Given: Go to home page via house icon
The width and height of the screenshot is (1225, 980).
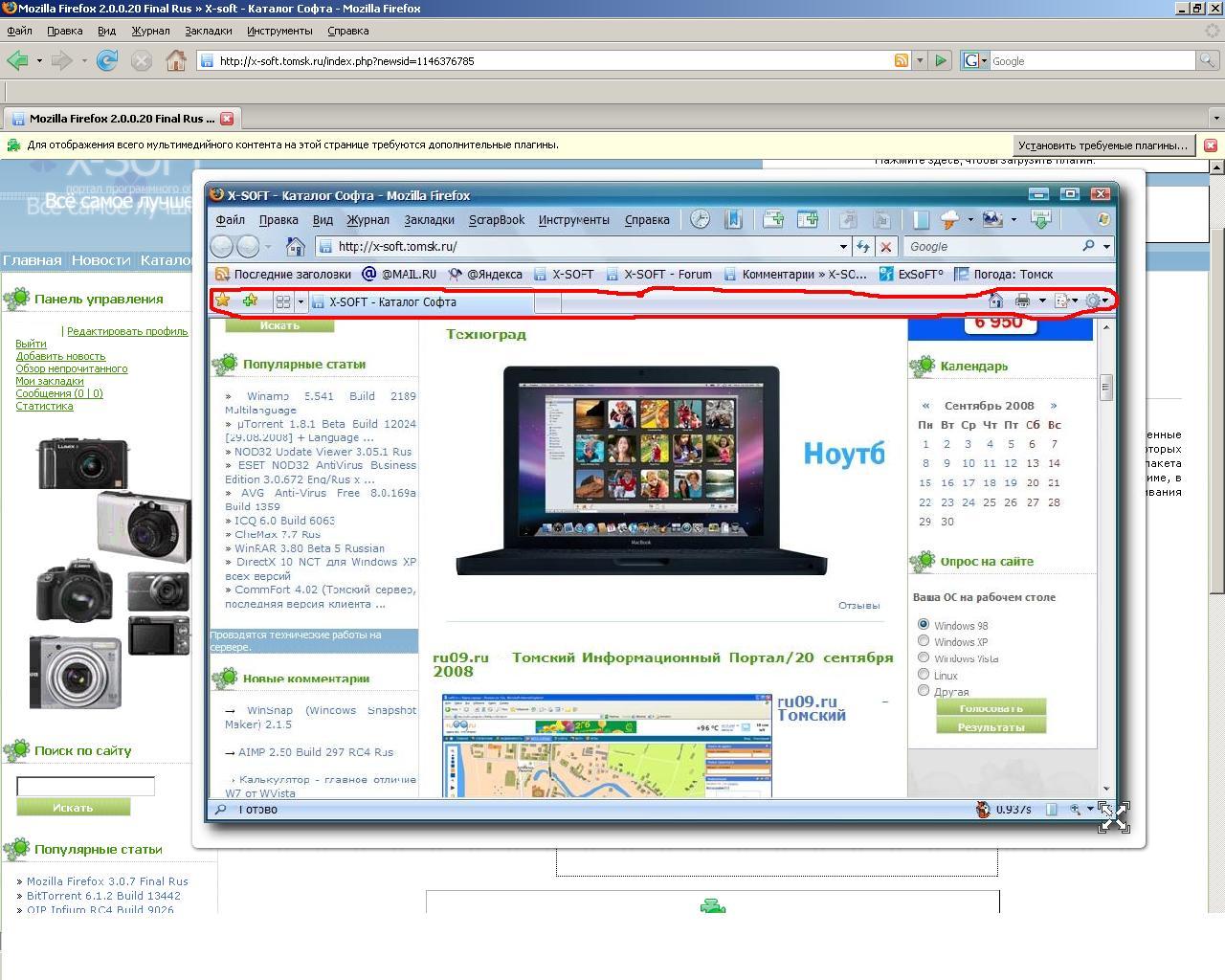Looking at the screenshot, I should tap(176, 60).
